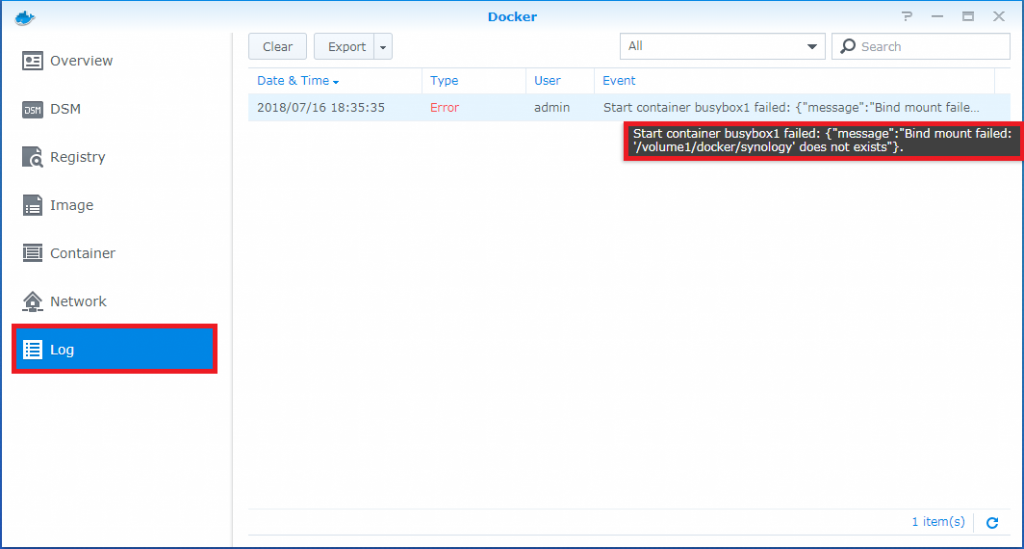Click the admin user cell

pyautogui.click(x=552, y=108)
